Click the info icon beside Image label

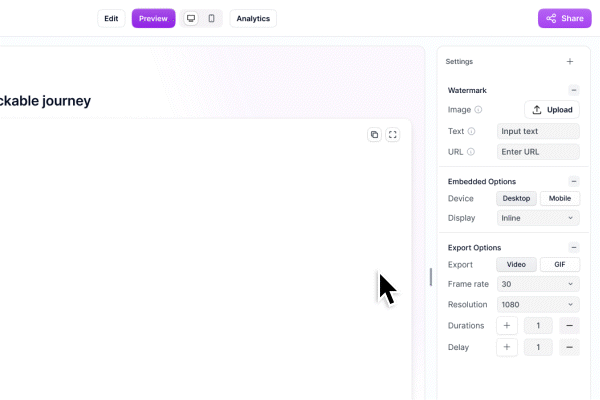point(478,110)
